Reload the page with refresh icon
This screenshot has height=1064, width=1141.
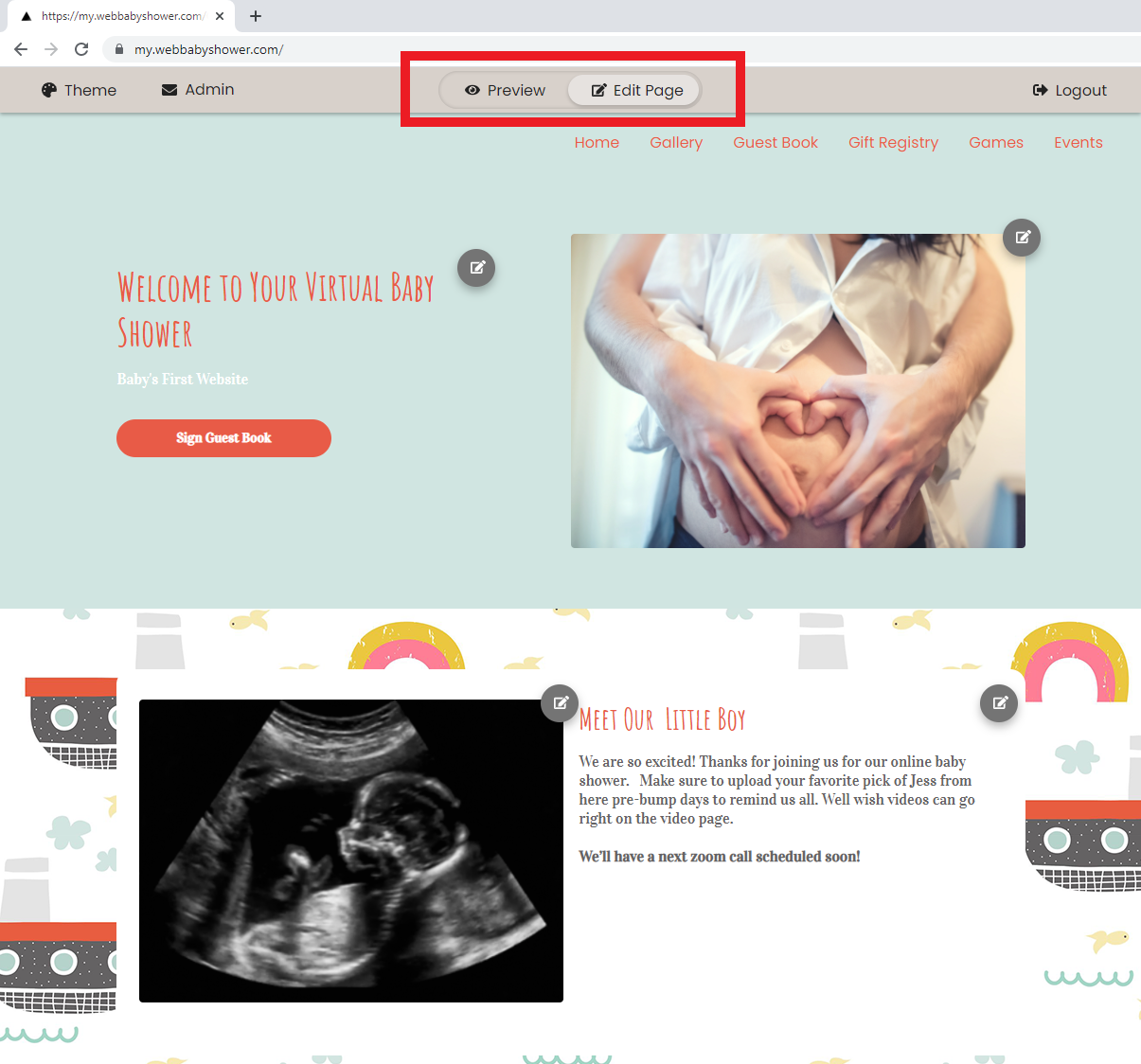pos(81,49)
